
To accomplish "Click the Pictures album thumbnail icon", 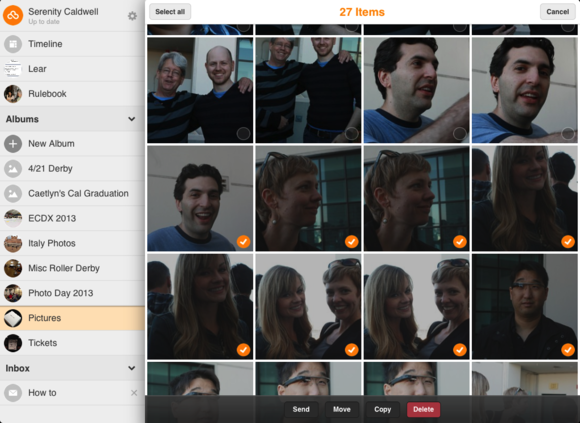I will [13, 318].
